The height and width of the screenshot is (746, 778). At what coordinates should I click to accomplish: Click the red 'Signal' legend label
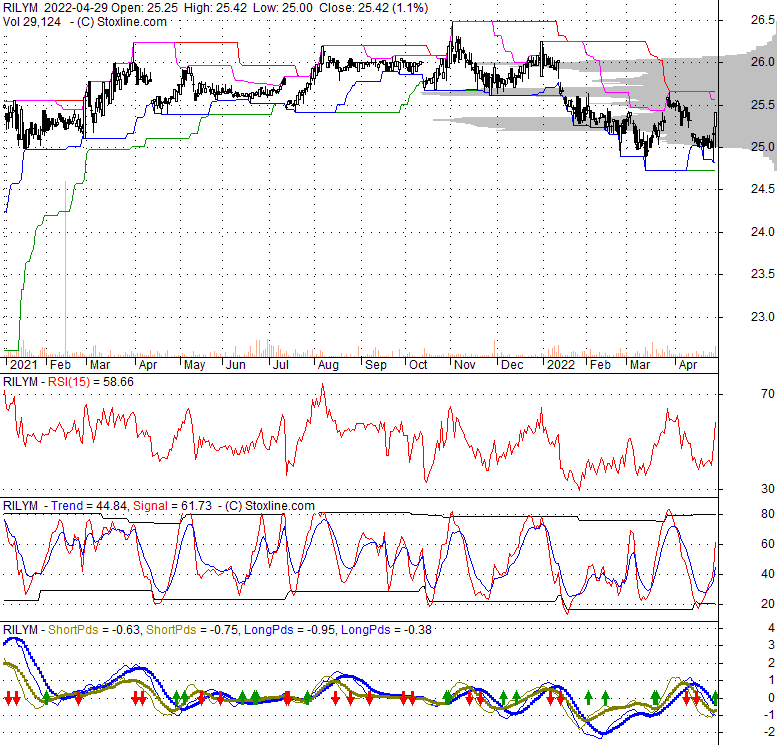[x=150, y=506]
